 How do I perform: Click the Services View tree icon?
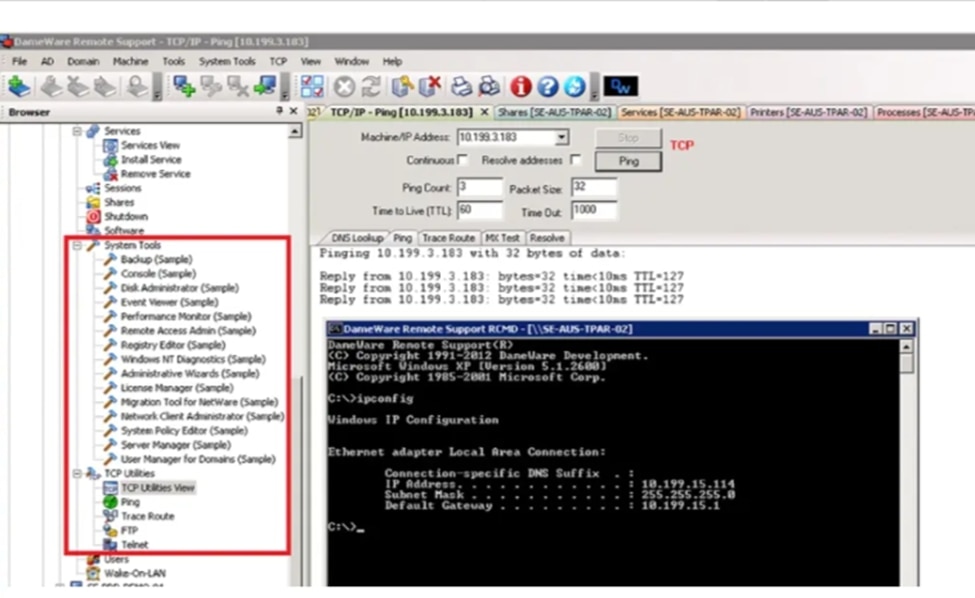point(110,145)
